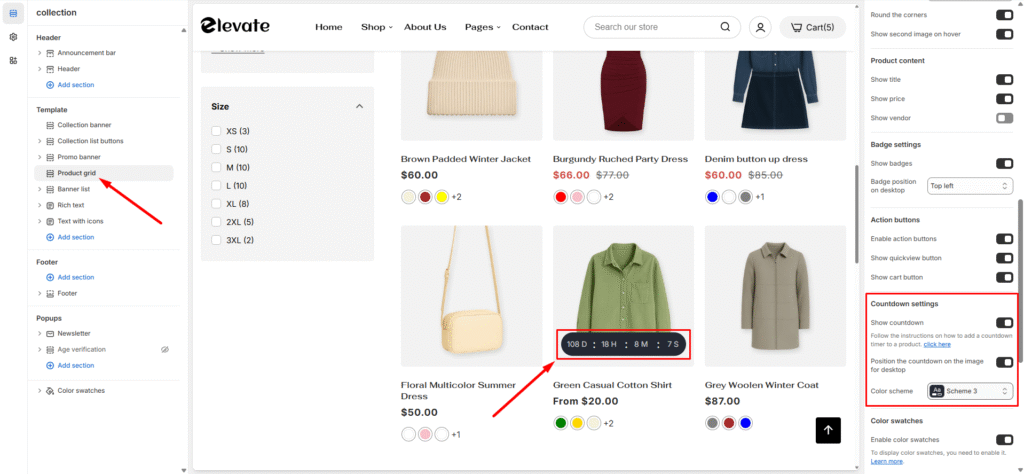This screenshot has width=1024, height=474.
Task: Select green swatch on Green Casual Cotton Shirt
Action: click(560, 423)
